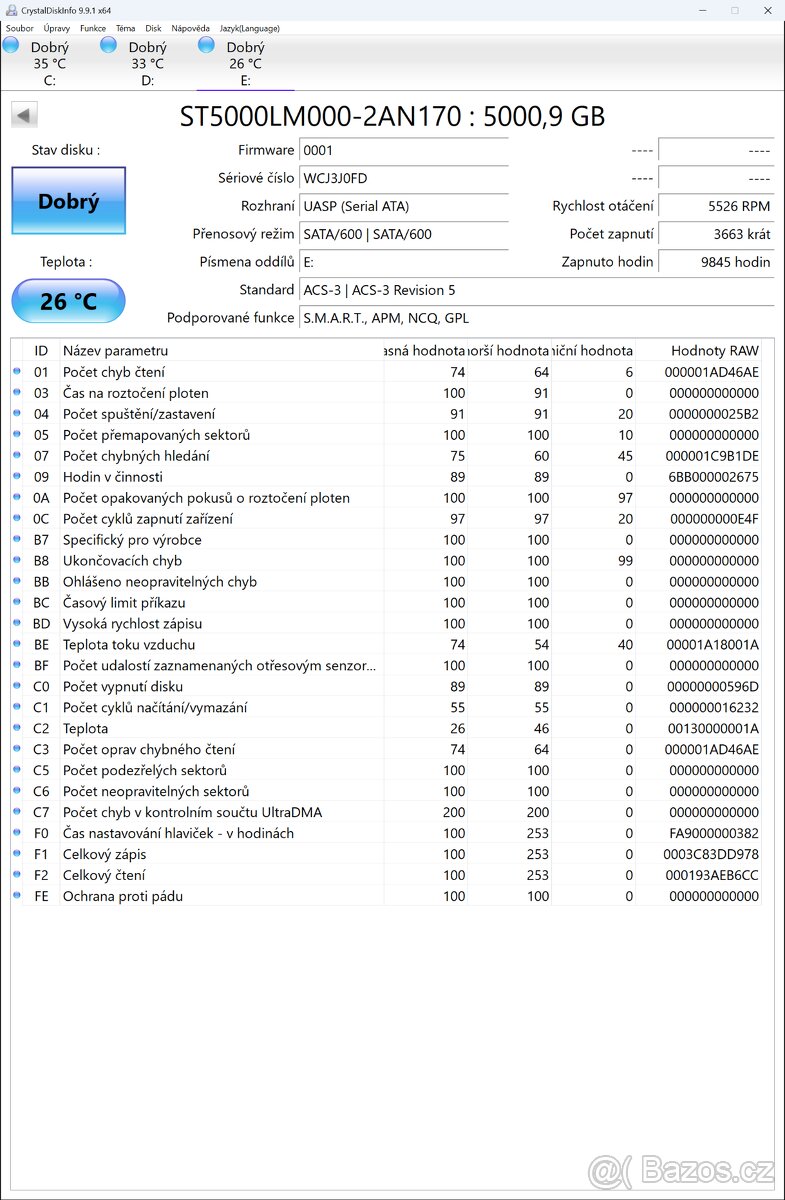The width and height of the screenshot is (785, 1200).
Task: Click the status dot for Počet podezřelých sektorů
Action: point(16,770)
